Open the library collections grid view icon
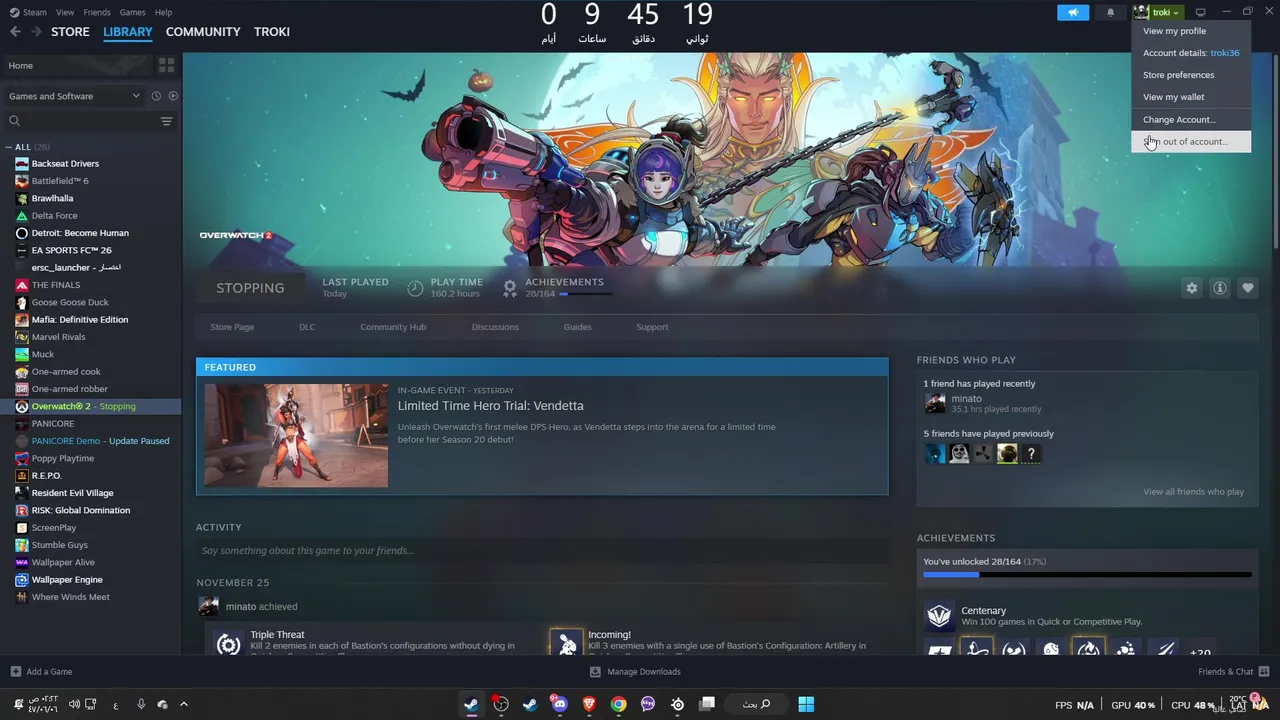Screen dimensions: 1280x720 [x=166, y=65]
